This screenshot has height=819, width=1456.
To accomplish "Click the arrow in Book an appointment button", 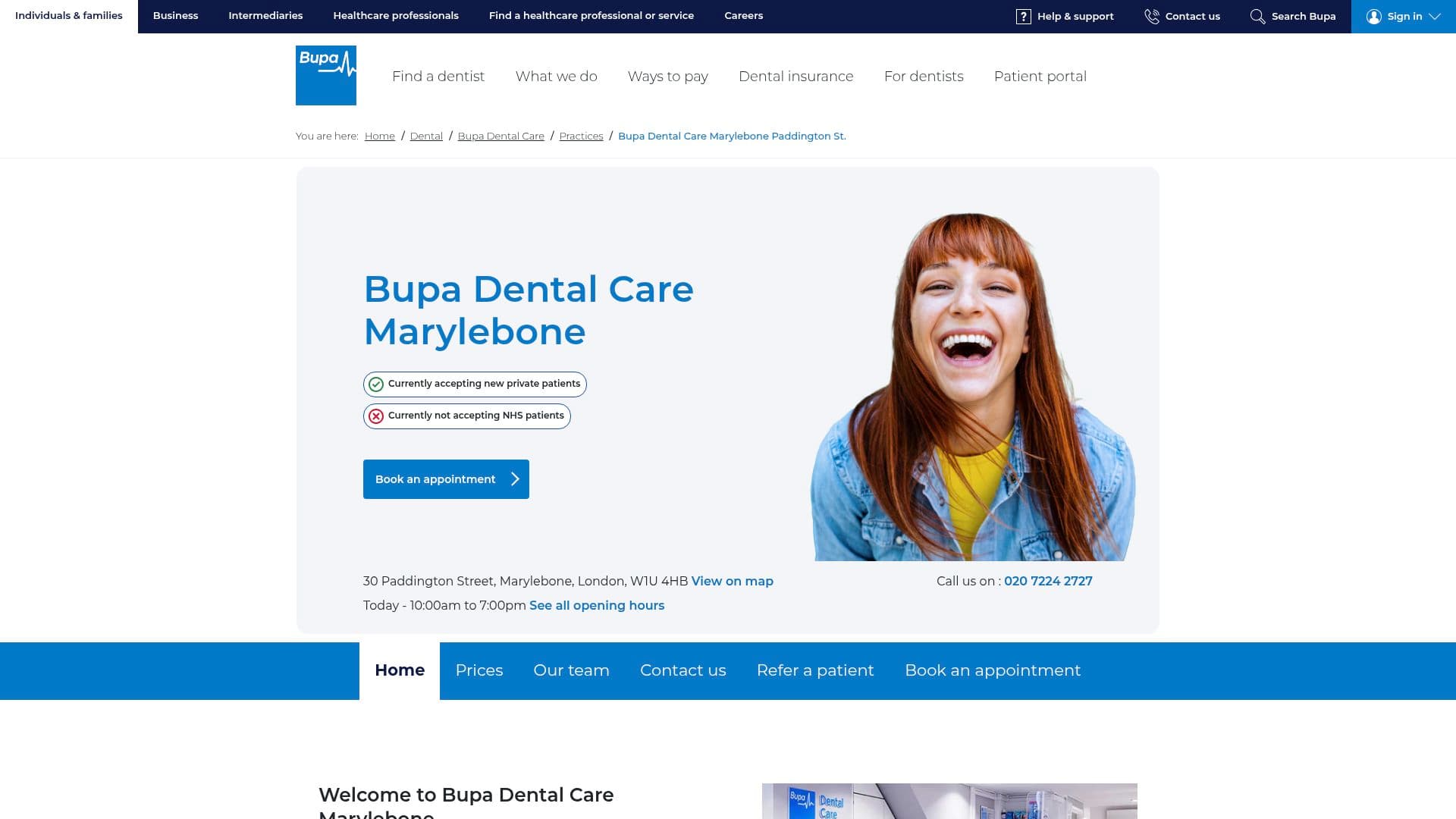I will pos(515,479).
